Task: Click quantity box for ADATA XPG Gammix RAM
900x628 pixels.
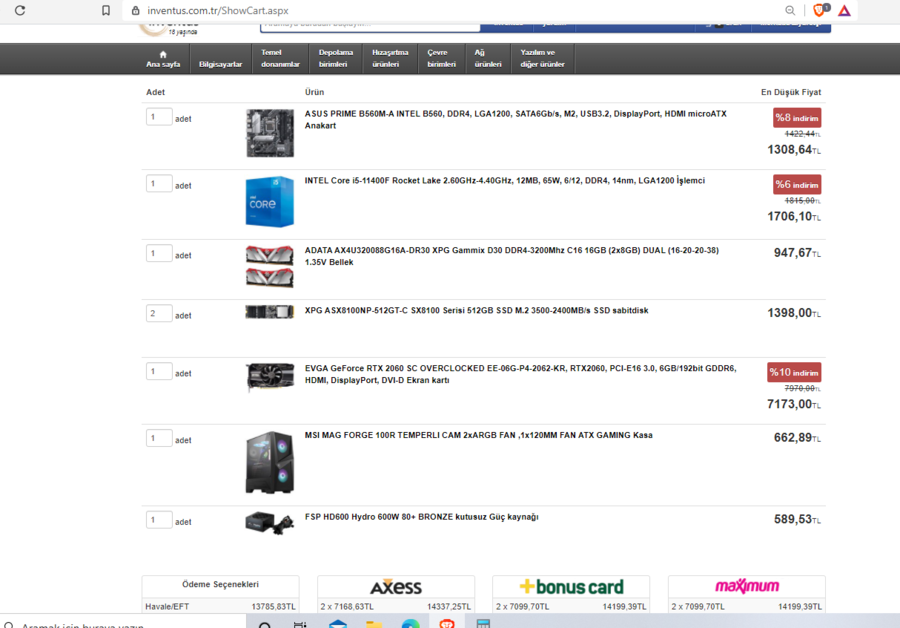Action: point(159,253)
